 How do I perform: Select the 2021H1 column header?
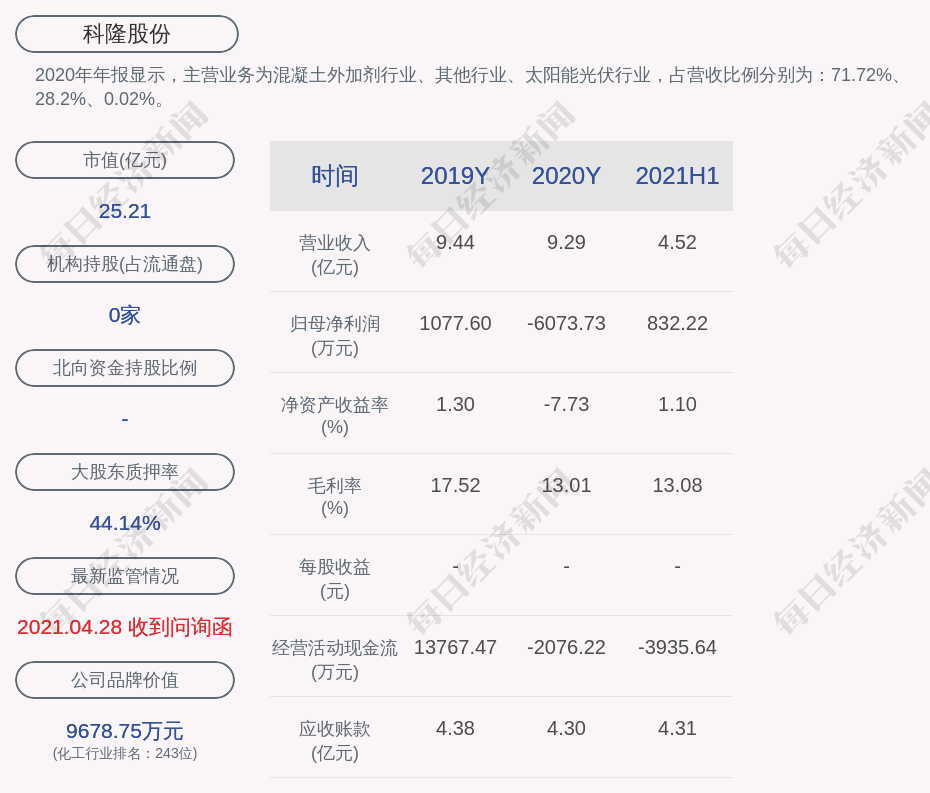pos(677,176)
